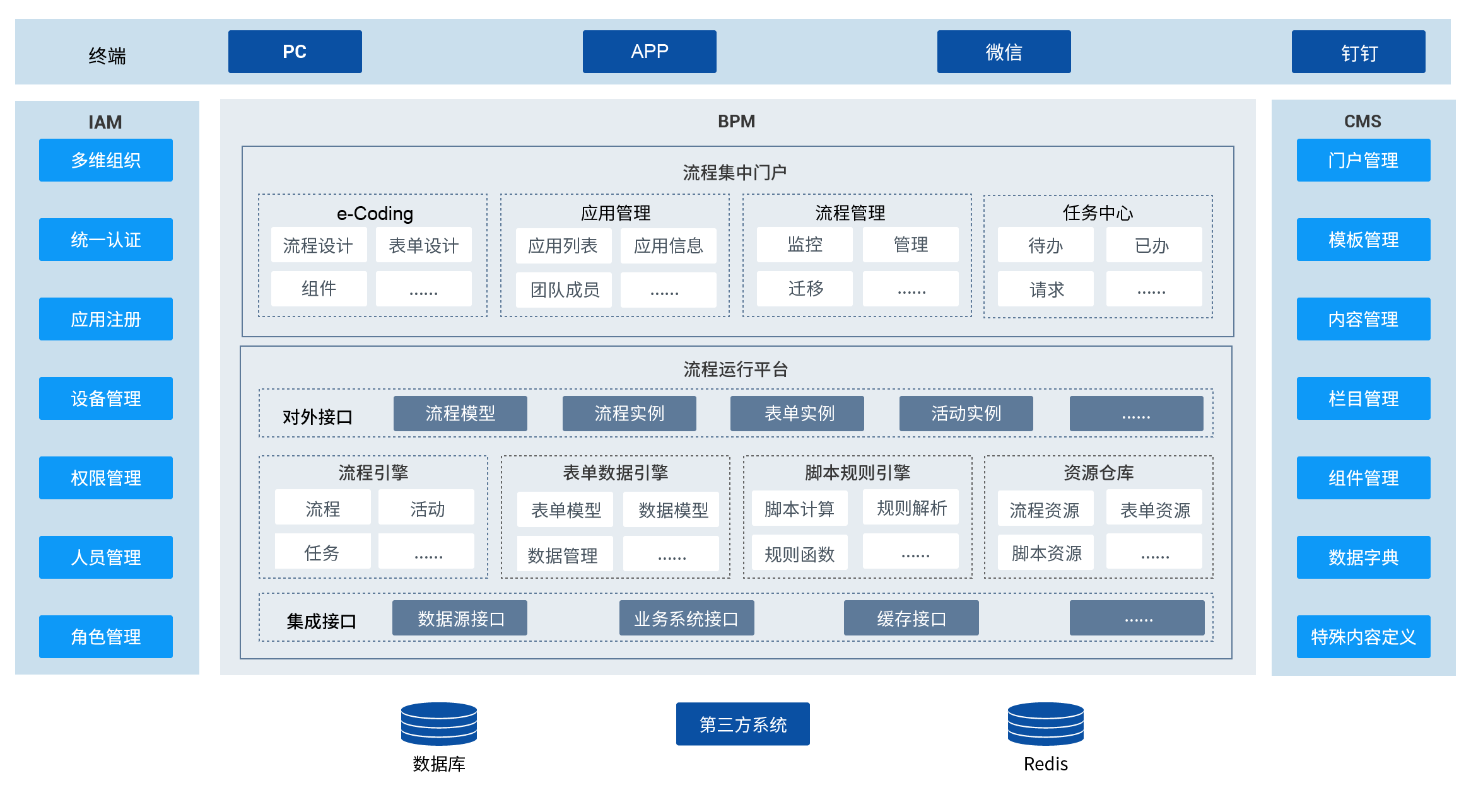The height and width of the screenshot is (812, 1471).
Task: Click the 终端 label
Action: coord(107,56)
